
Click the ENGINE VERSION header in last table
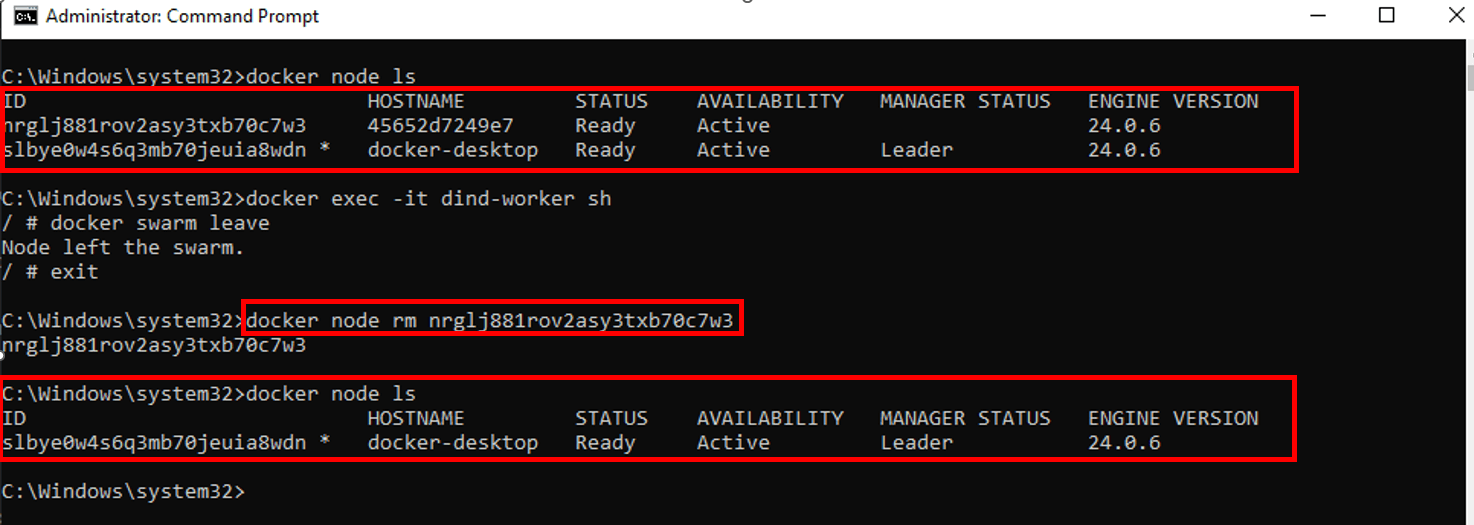(x=1173, y=418)
